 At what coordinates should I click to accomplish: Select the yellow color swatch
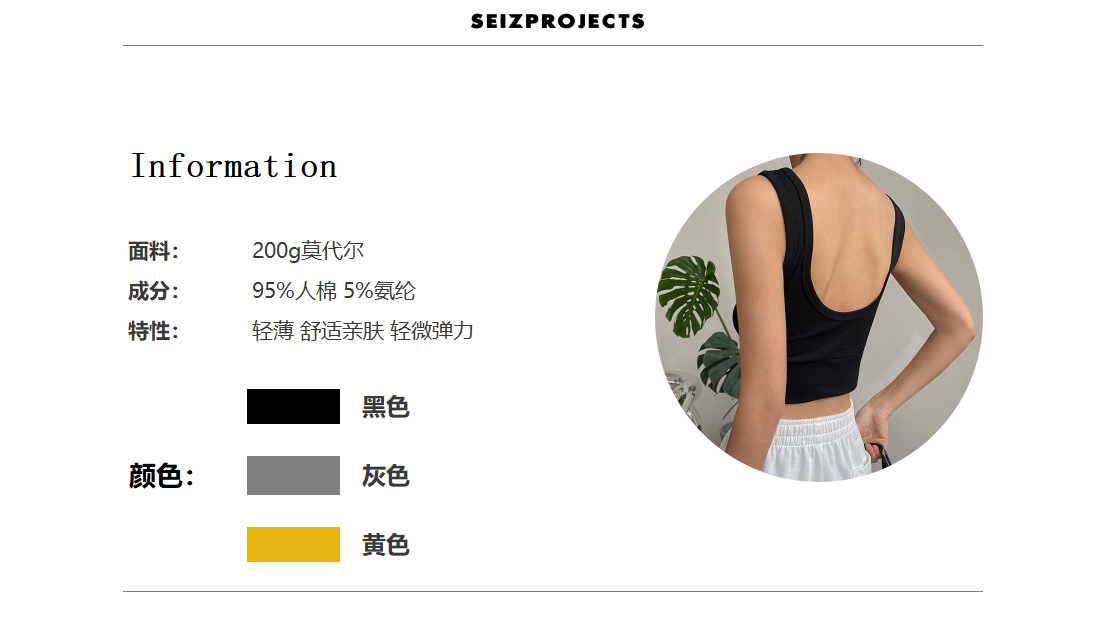click(x=293, y=544)
